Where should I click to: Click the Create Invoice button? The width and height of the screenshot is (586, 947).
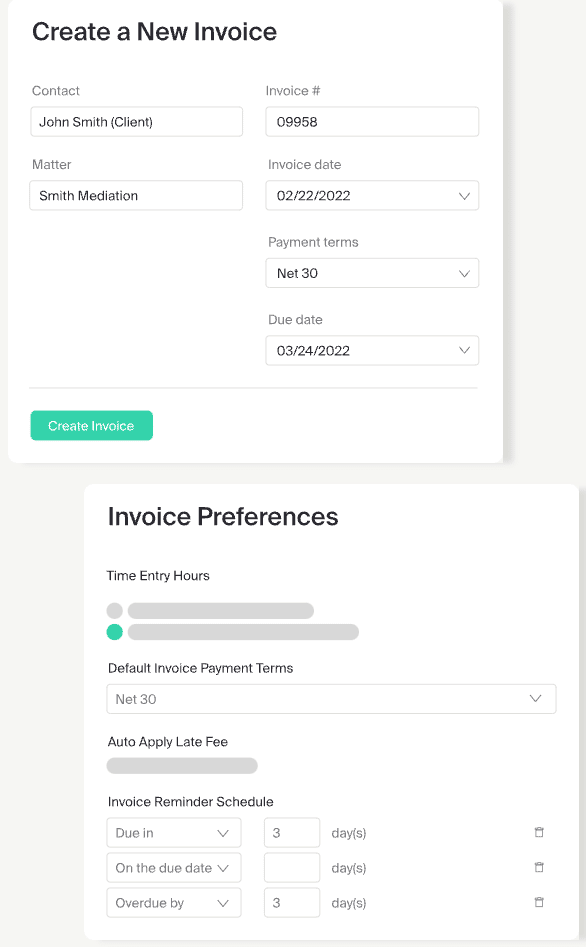(91, 425)
